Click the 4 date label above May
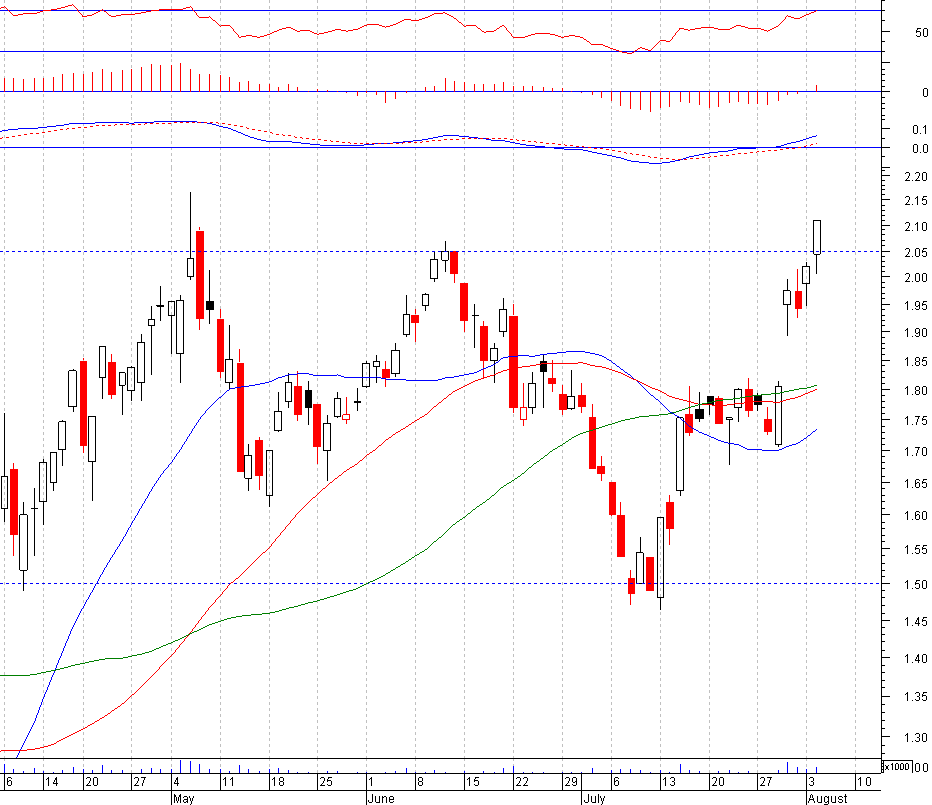 coord(176,782)
